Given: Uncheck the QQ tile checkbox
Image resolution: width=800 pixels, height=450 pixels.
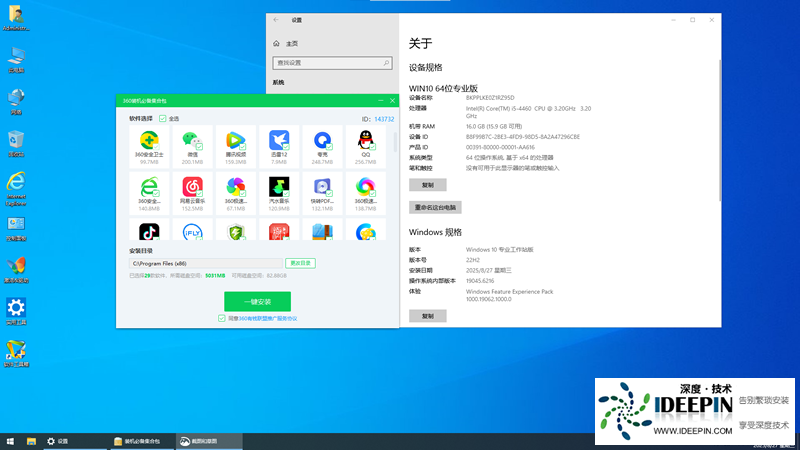Looking at the screenshot, I should (x=372, y=146).
